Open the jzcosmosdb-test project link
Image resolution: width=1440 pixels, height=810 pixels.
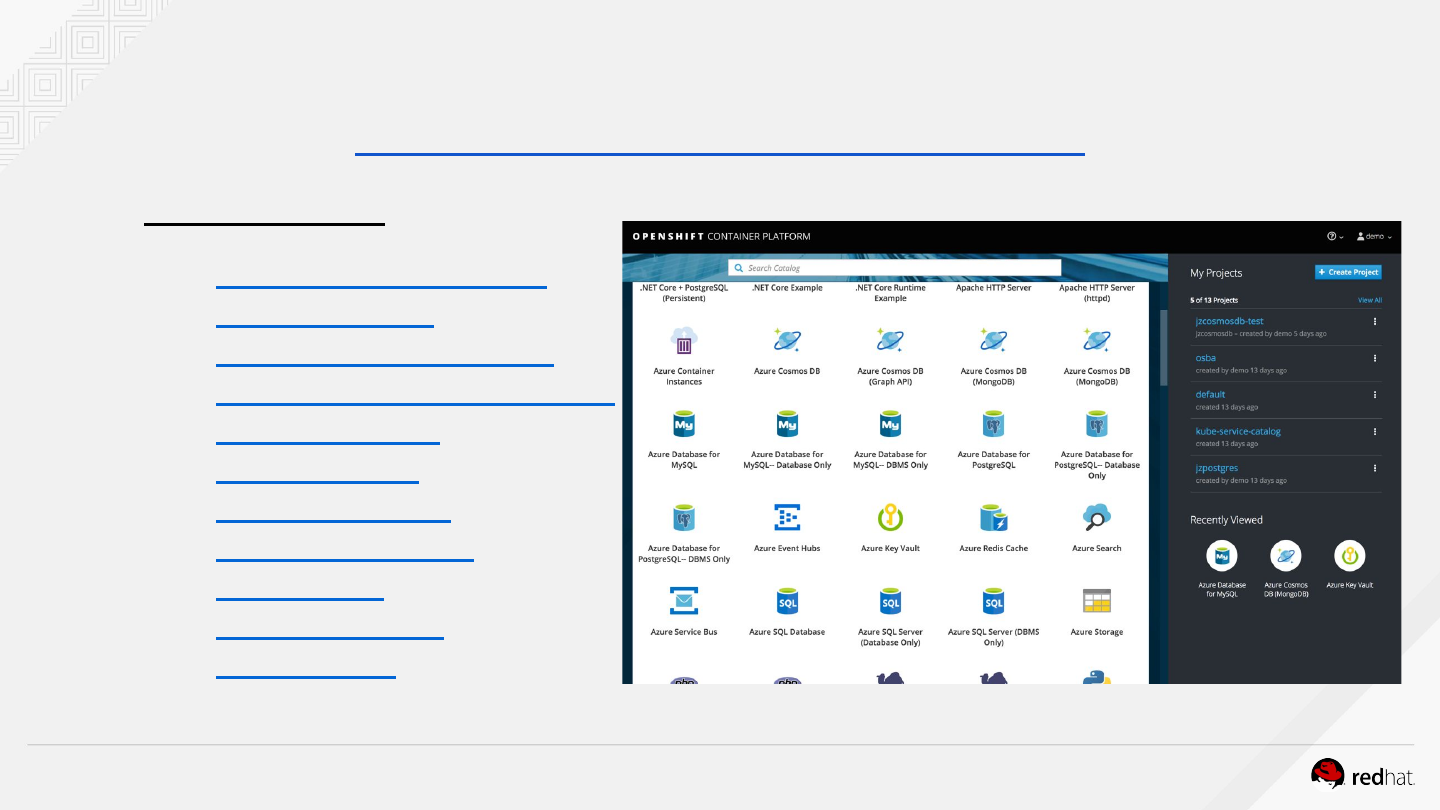pos(1230,321)
